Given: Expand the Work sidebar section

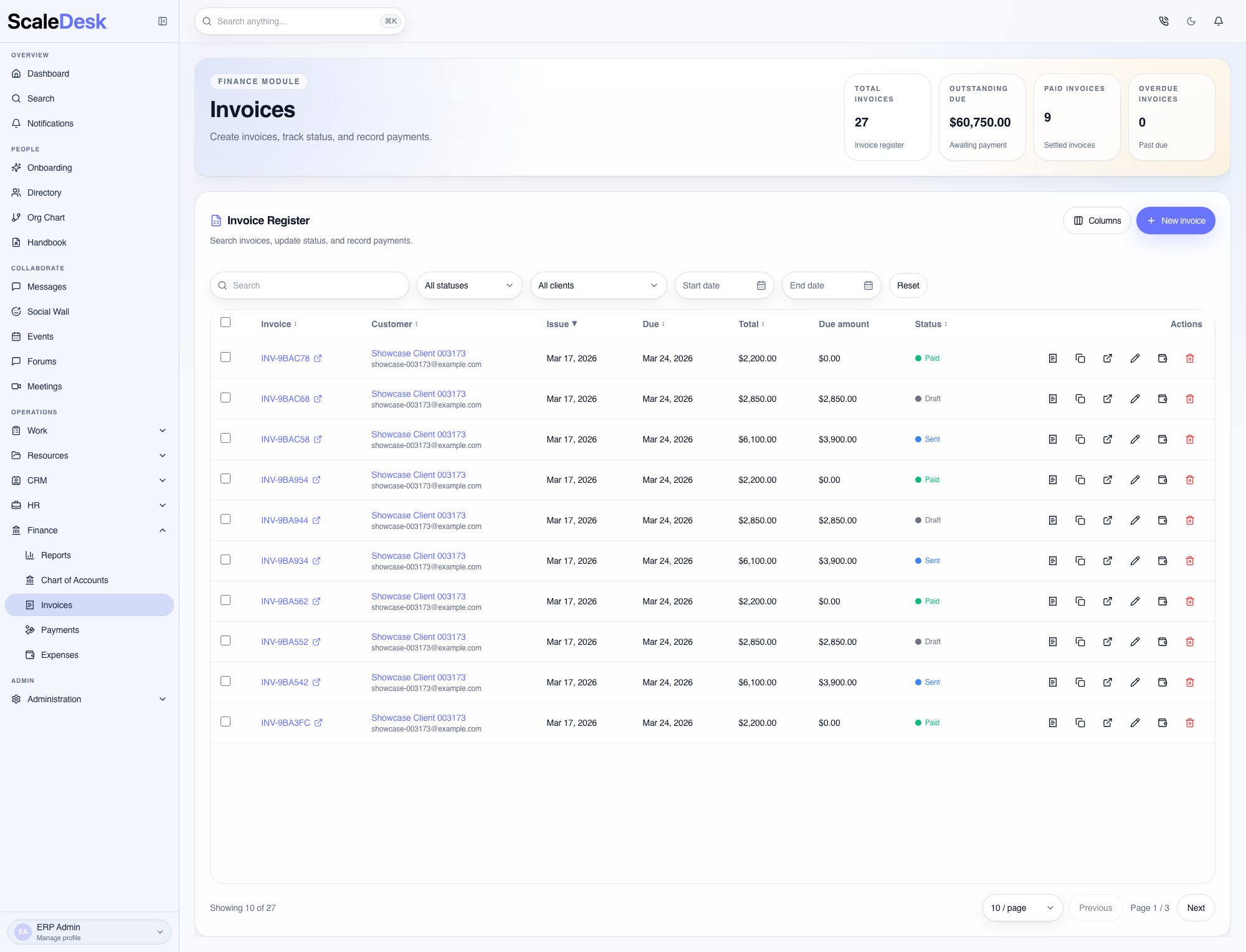Looking at the screenshot, I should click(x=89, y=431).
